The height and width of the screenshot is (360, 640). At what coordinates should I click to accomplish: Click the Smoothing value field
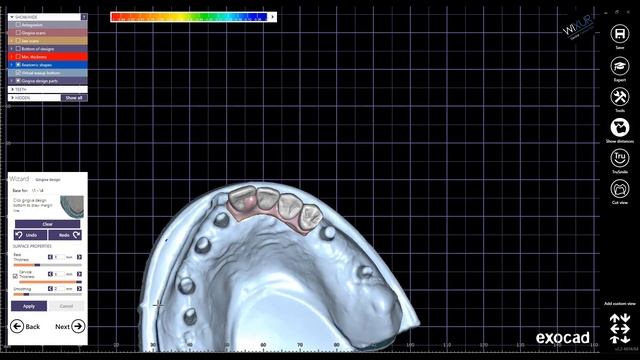coord(59,289)
